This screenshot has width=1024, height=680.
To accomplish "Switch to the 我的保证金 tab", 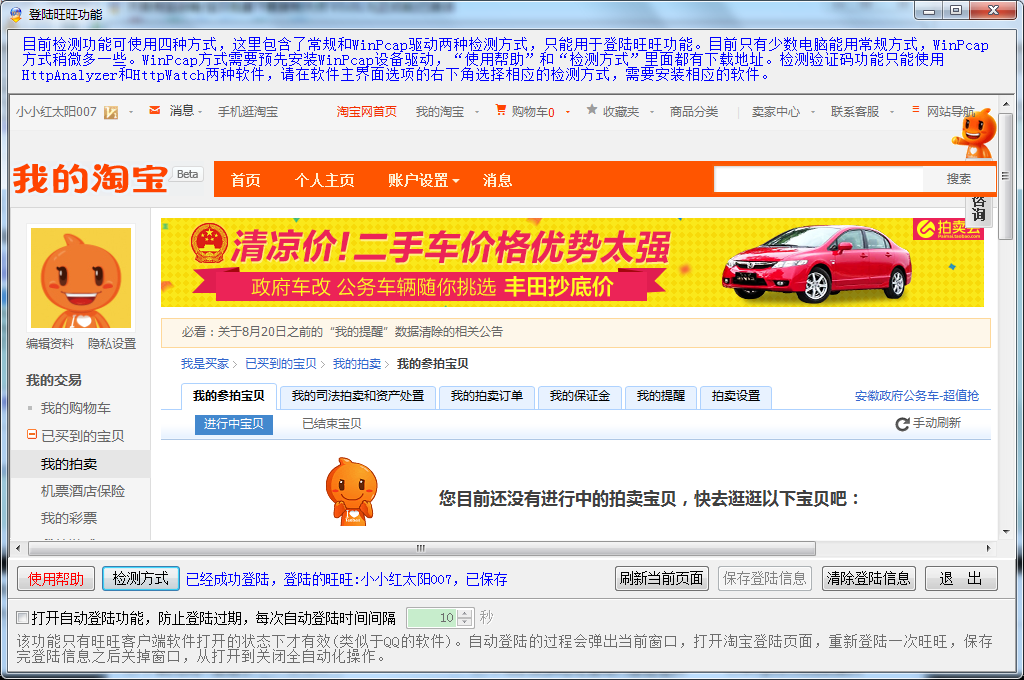I will (x=580, y=396).
